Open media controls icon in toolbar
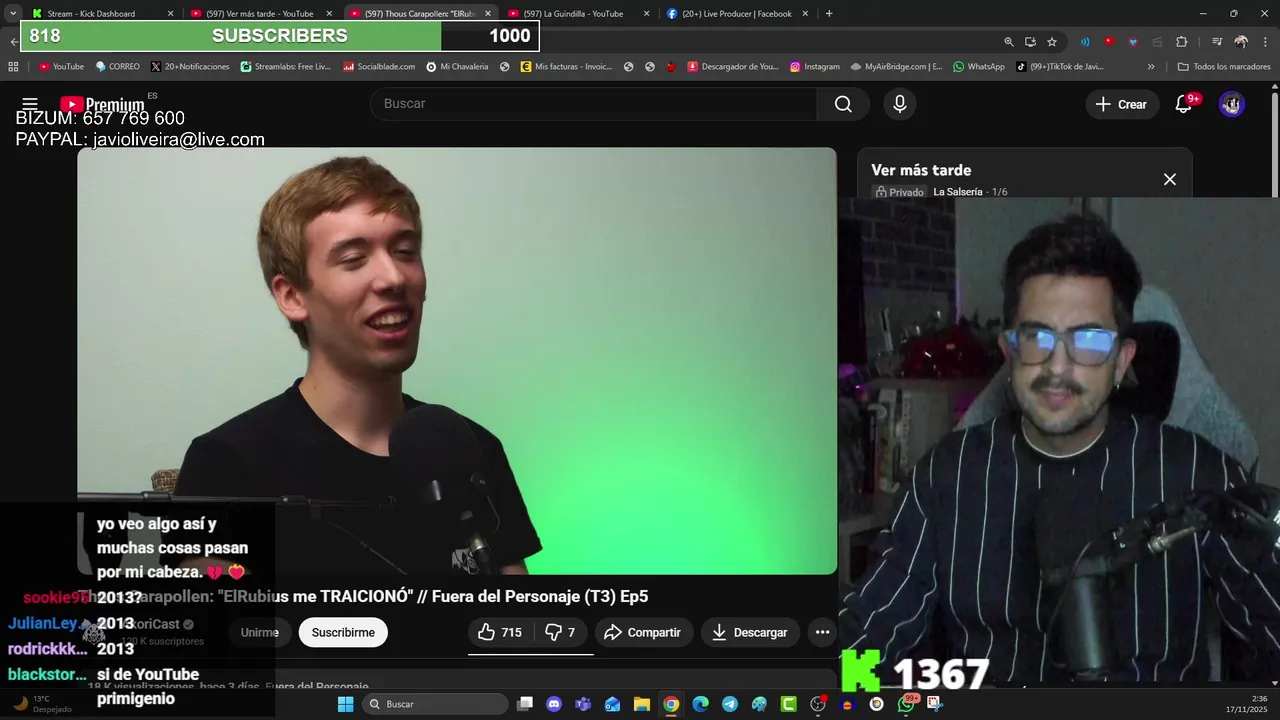The width and height of the screenshot is (1280, 720). click(1217, 42)
